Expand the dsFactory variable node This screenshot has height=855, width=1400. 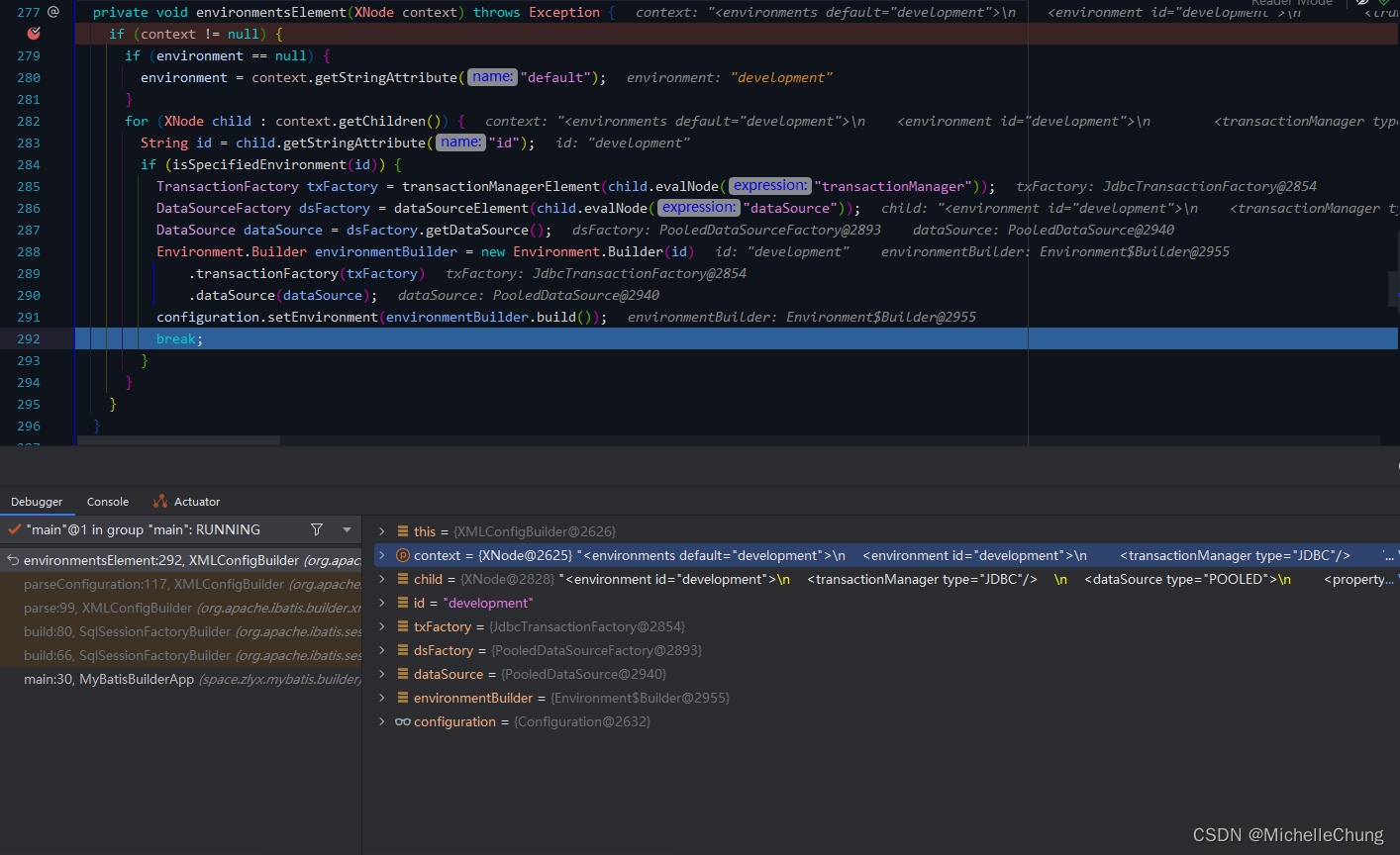click(382, 650)
